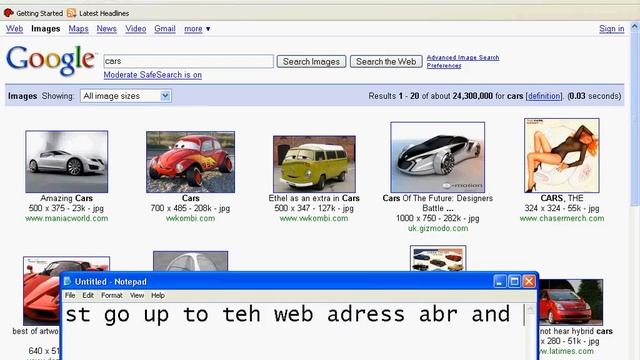Click the uk.gizmodo.com source text

coord(438,228)
